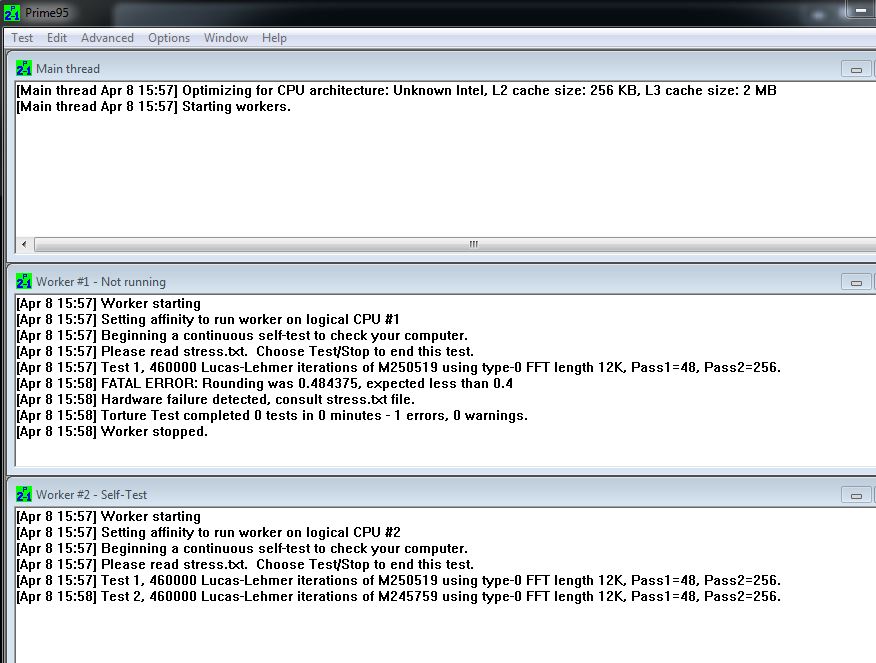
Task: Click the 'Optimizing for CPU architecture' log line
Action: [396, 90]
